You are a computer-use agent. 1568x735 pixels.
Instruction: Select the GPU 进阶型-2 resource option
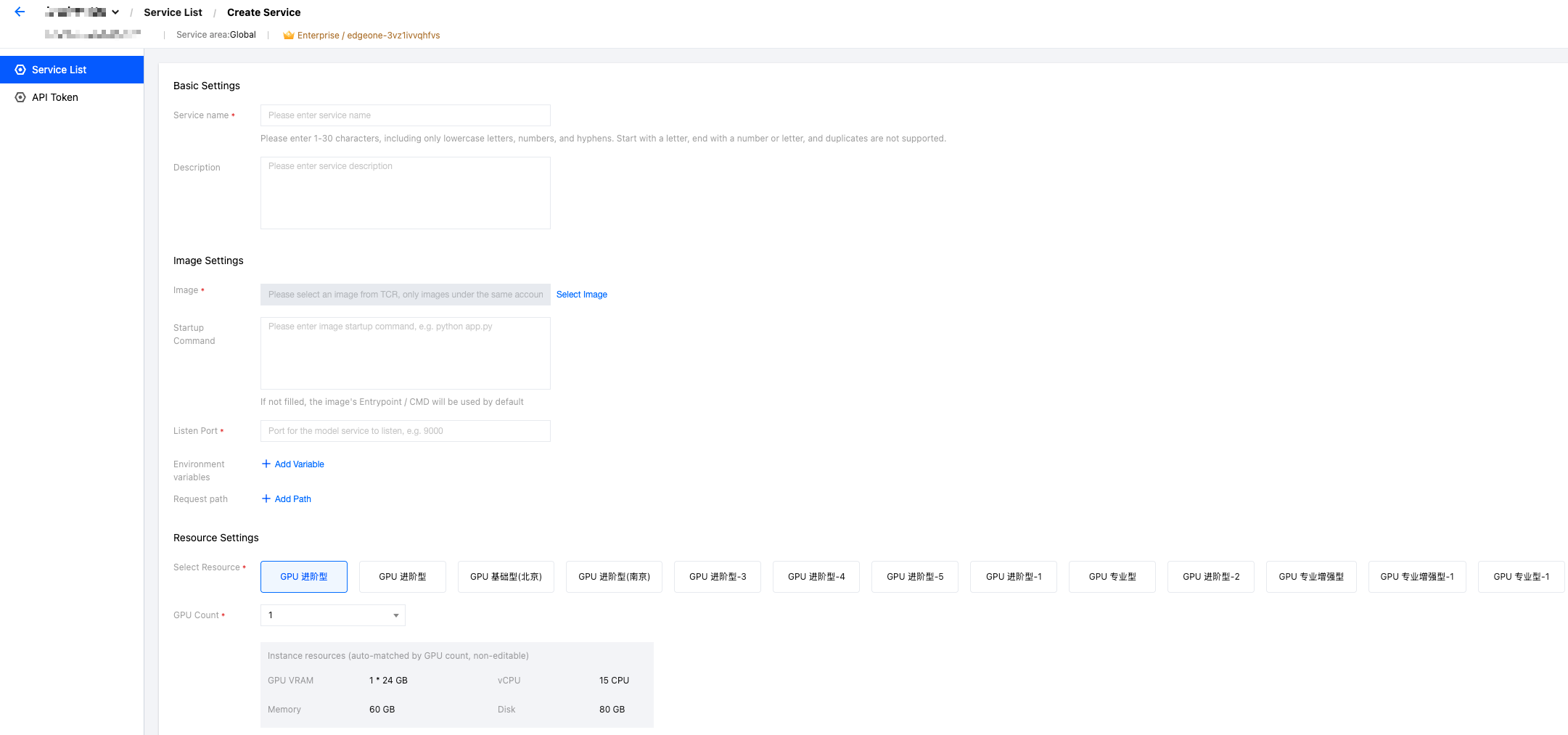click(1211, 577)
